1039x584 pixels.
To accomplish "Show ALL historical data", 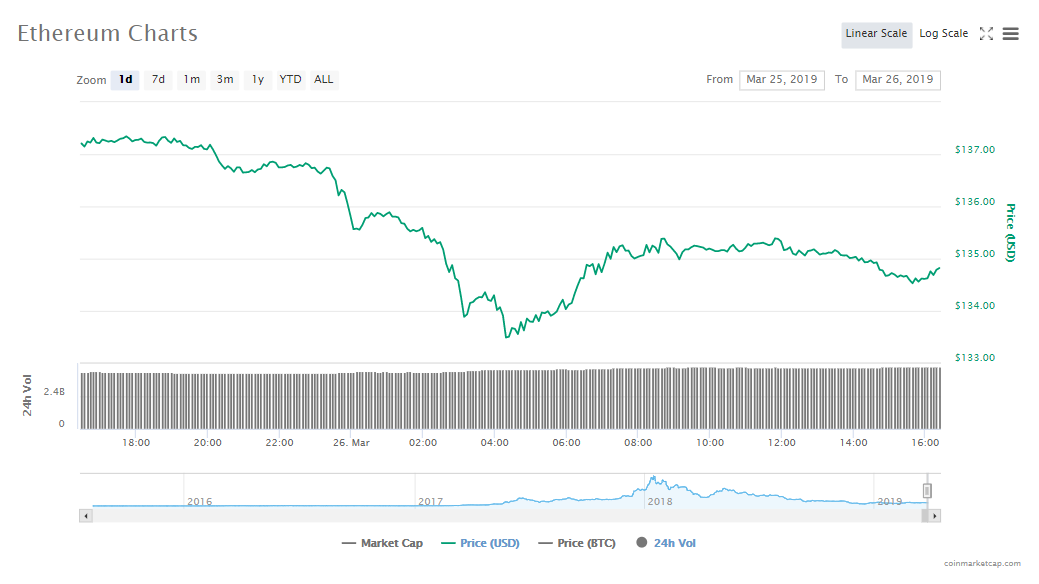I will [x=324, y=80].
